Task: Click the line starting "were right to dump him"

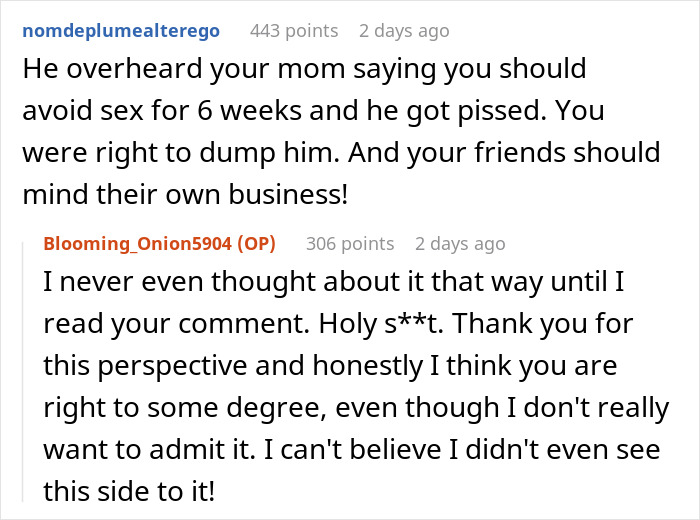Action: pyautogui.click(x=340, y=154)
